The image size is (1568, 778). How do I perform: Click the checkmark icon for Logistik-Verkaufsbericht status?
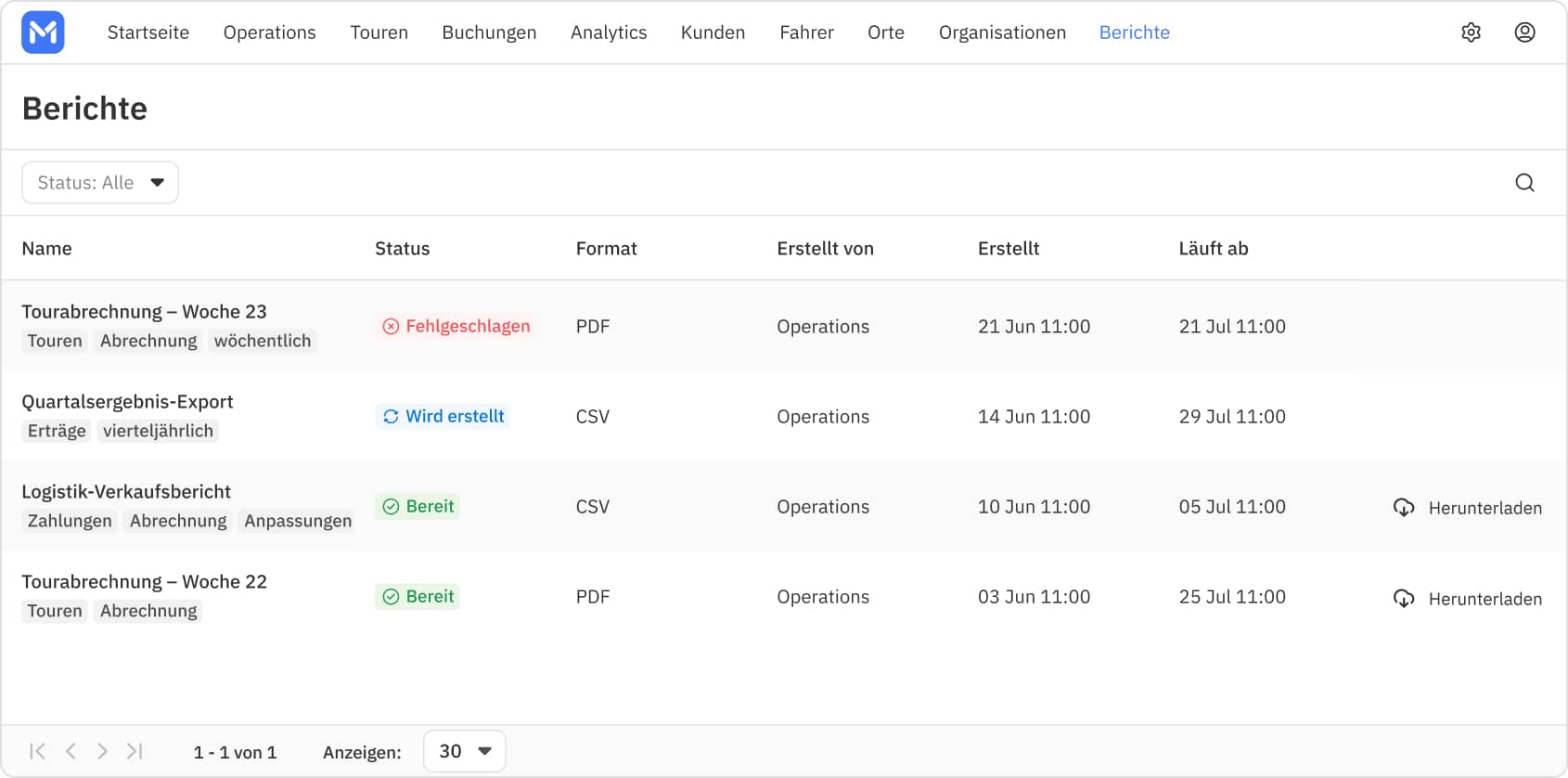(391, 506)
